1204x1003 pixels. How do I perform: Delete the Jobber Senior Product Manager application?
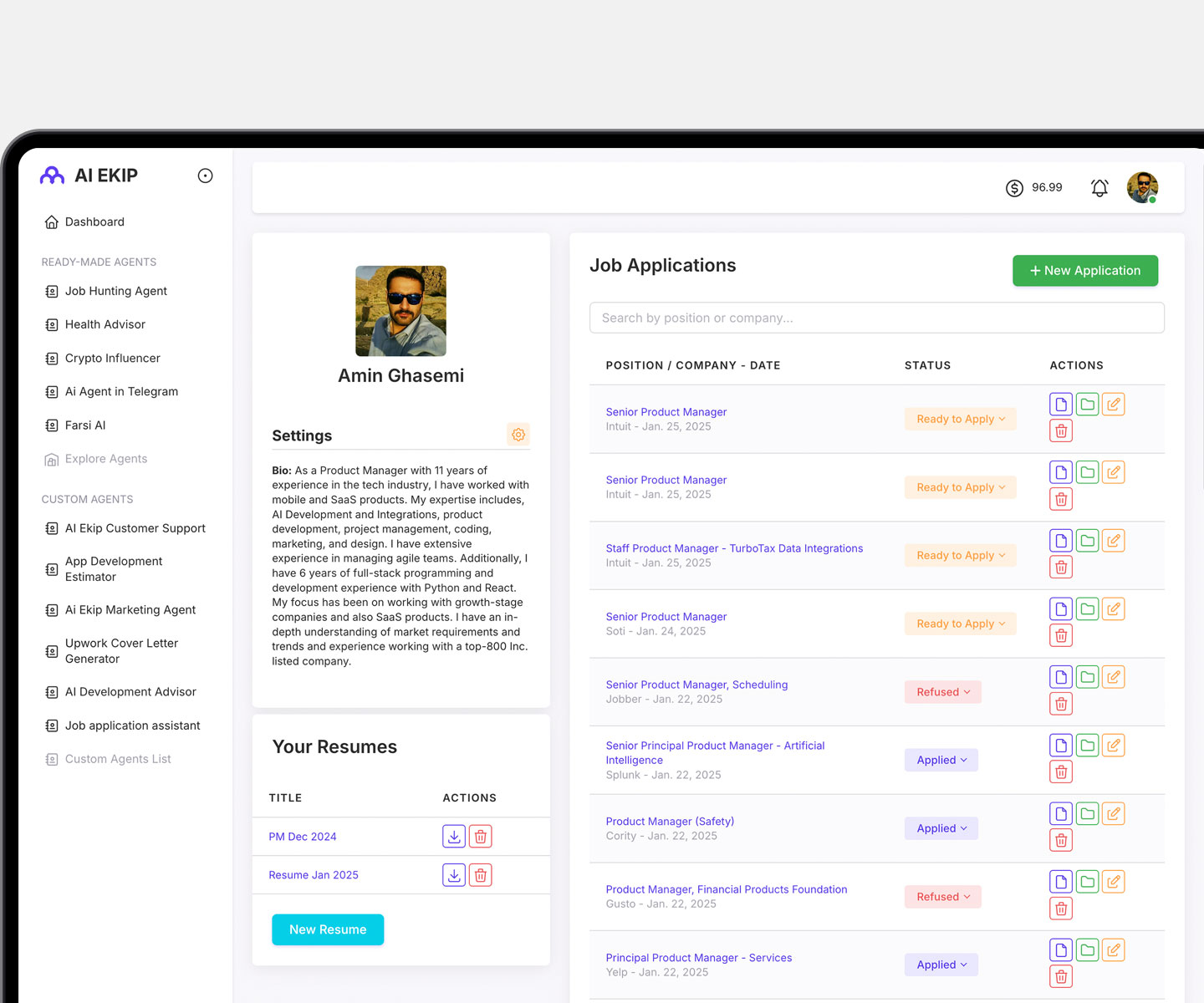tap(1061, 704)
